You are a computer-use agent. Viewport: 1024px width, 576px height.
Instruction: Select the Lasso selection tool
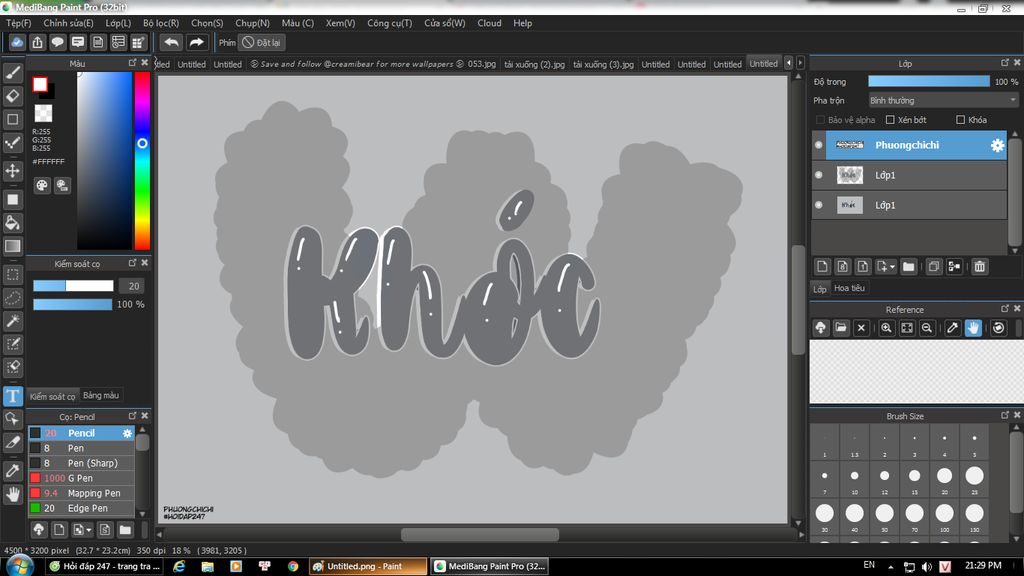[x=12, y=298]
